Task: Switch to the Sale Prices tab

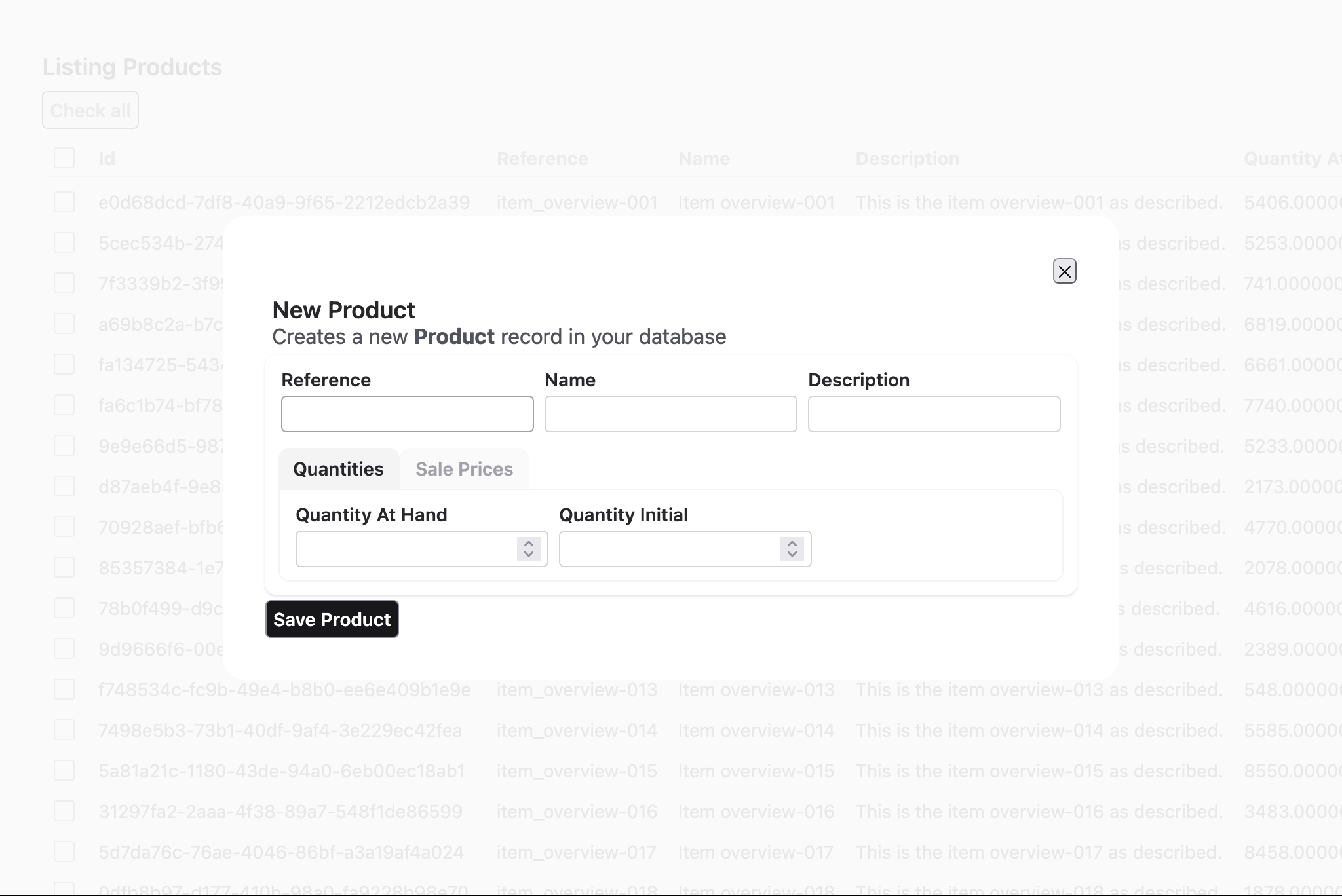Action: pos(464,469)
